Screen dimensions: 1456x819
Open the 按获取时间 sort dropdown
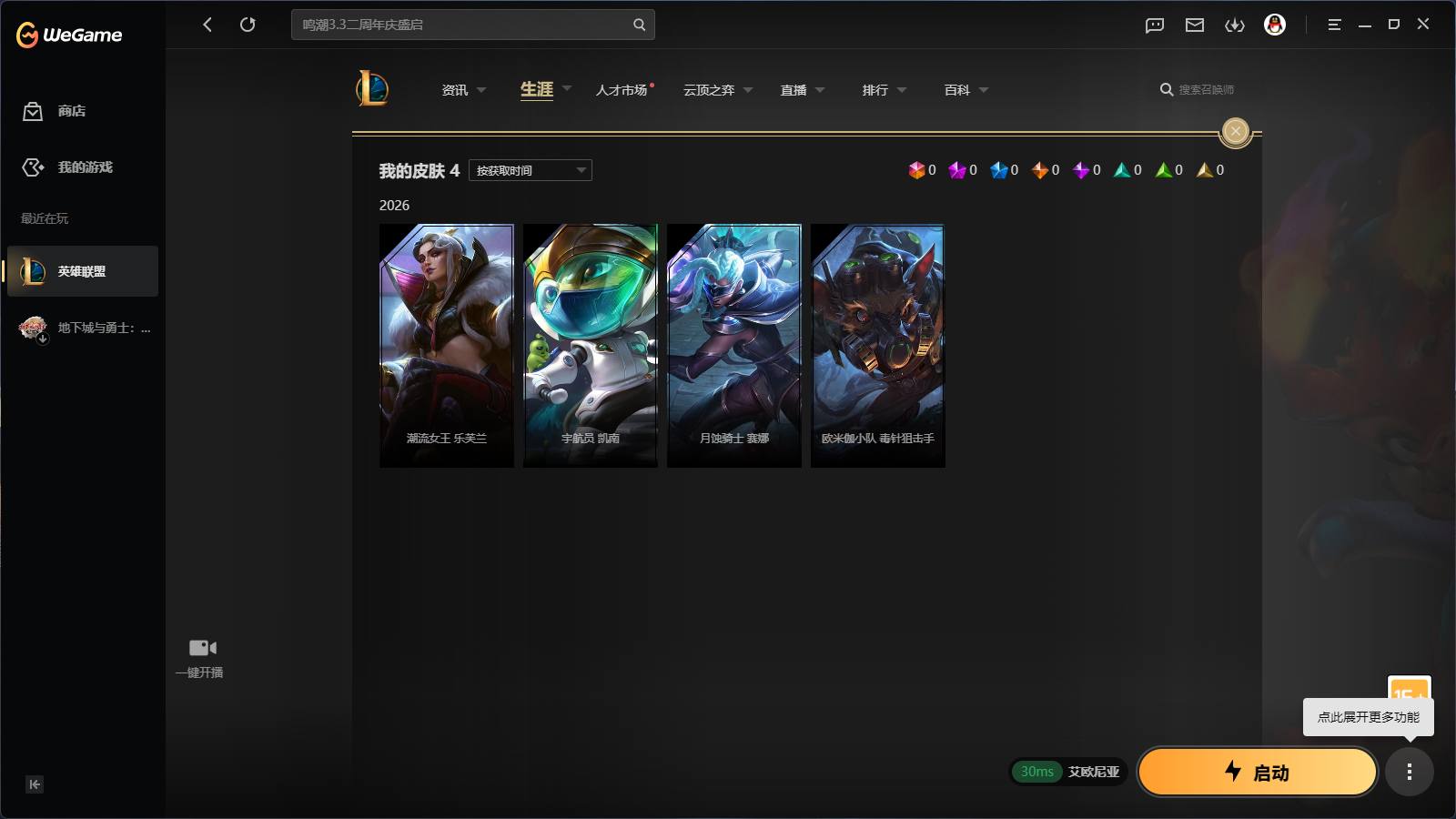tap(531, 170)
